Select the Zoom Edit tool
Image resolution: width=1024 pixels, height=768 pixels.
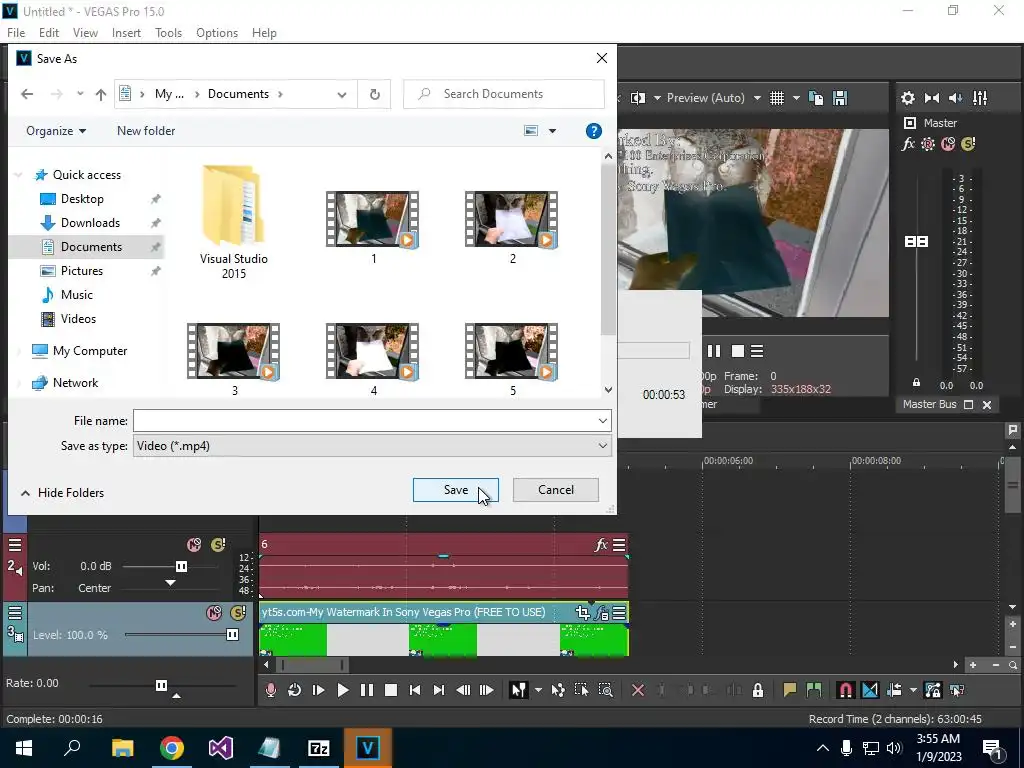click(x=605, y=690)
